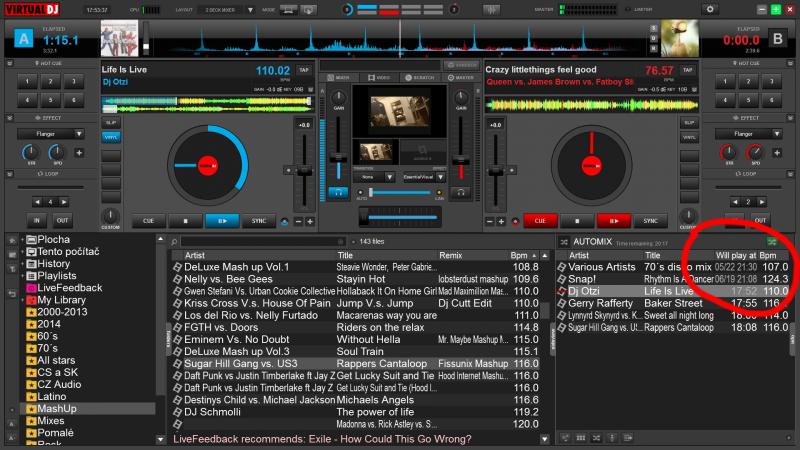Toggle the left deck VINYL mode
800x450 pixels.
tap(110, 136)
